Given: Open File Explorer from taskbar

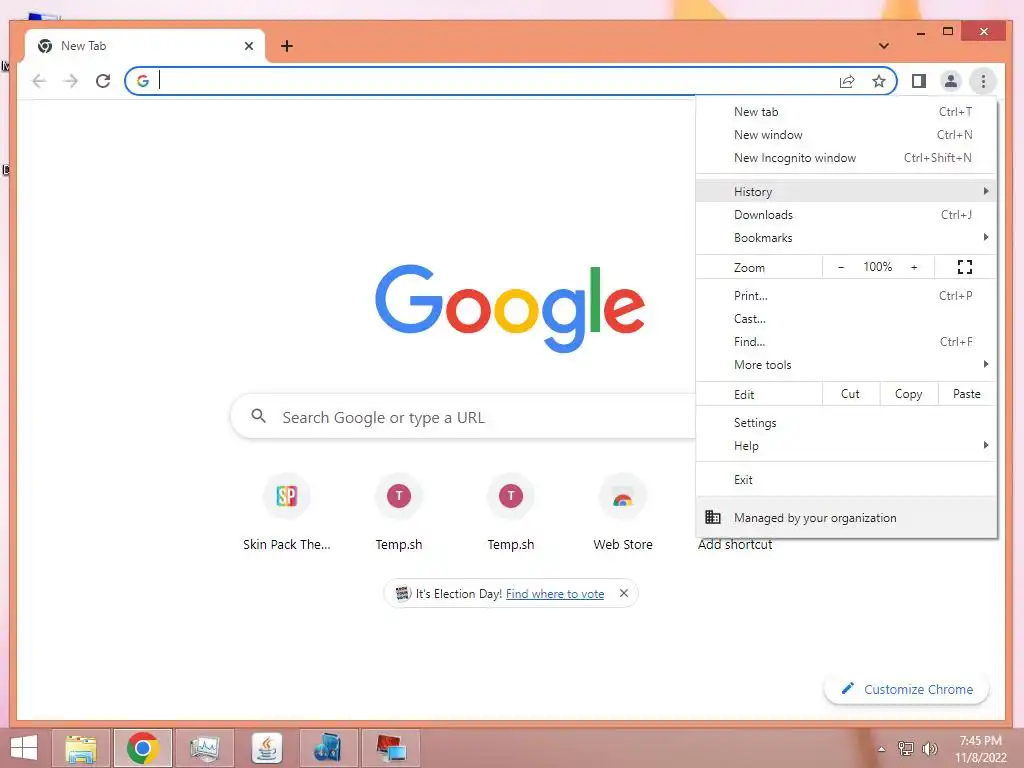Looking at the screenshot, I should [x=81, y=748].
